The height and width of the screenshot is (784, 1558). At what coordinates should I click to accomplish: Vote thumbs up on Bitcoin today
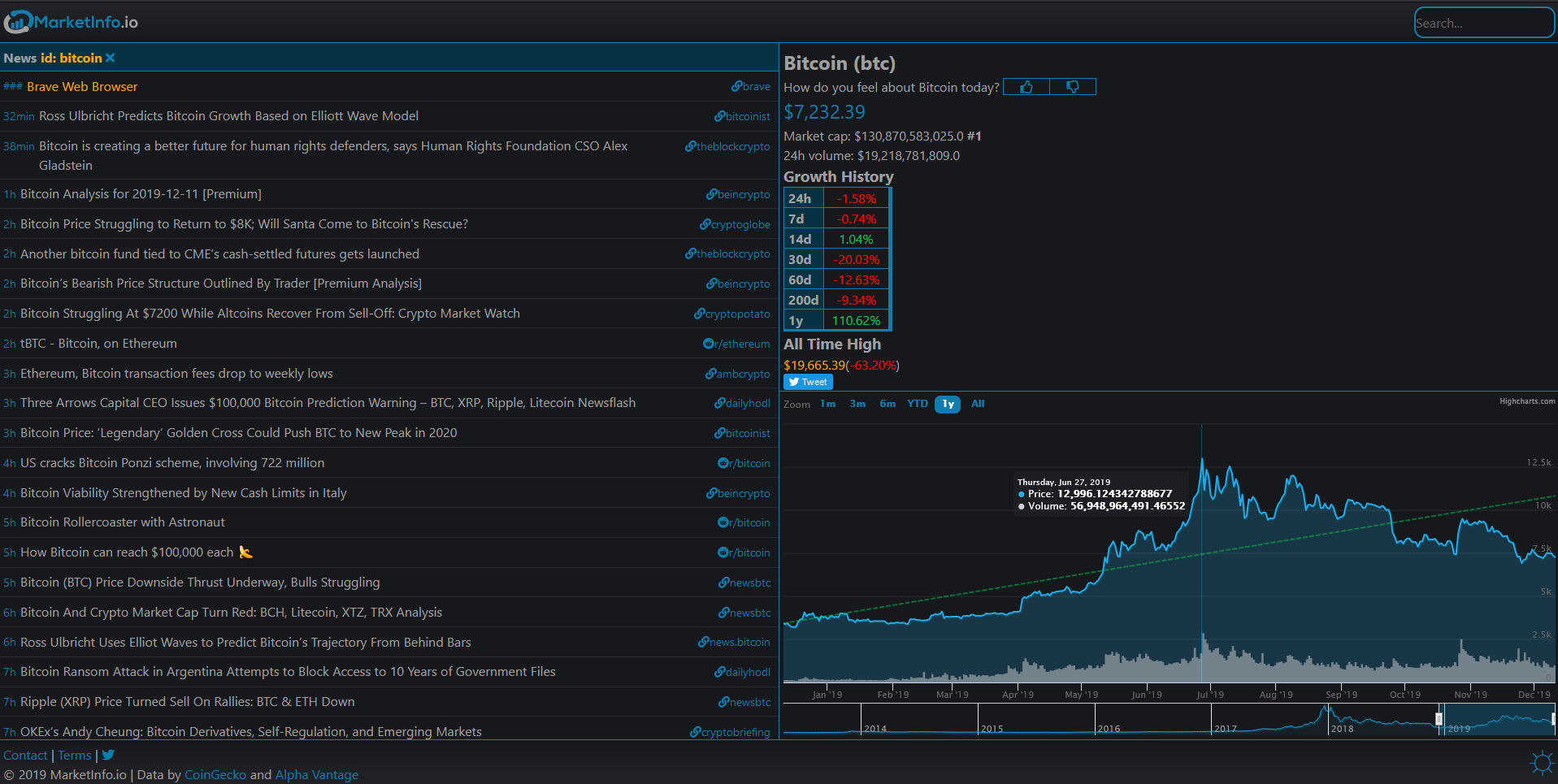1026,87
